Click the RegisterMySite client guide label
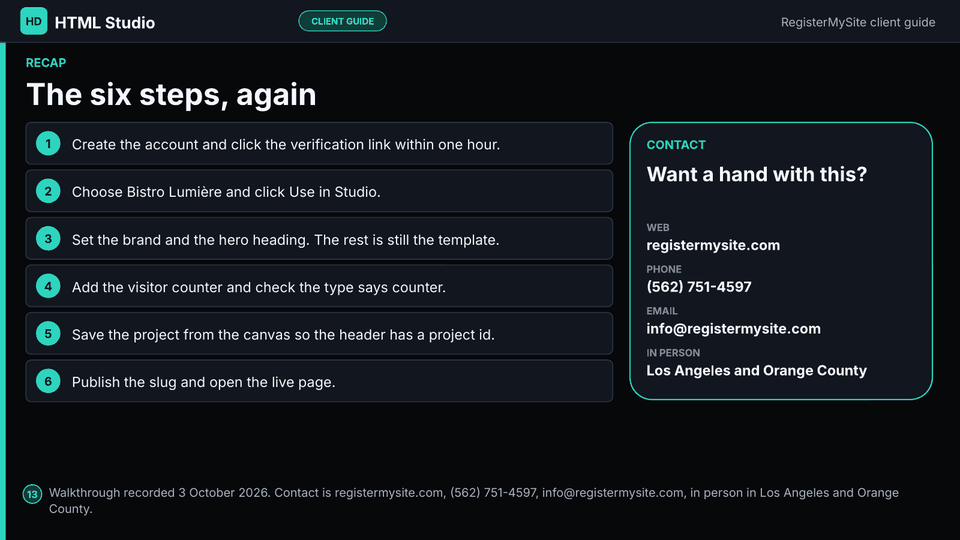This screenshot has width=960, height=540. click(858, 22)
